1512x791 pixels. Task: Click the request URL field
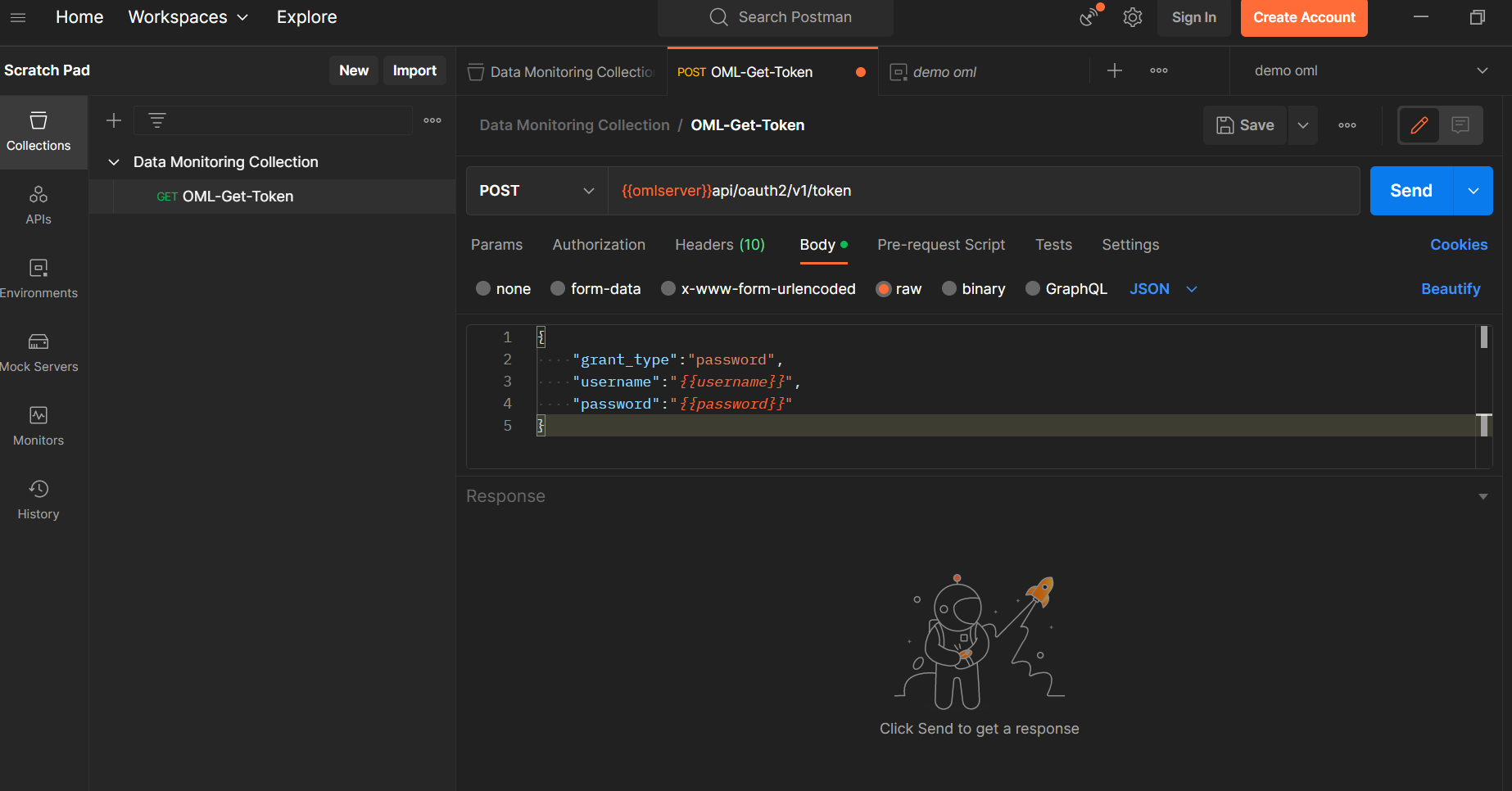984,191
